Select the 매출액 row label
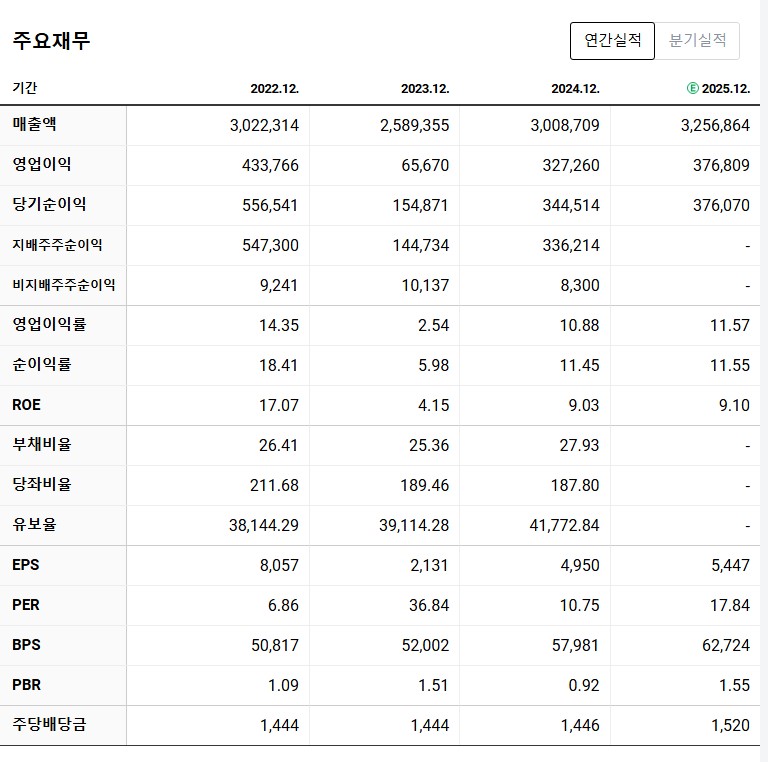768x762 pixels. [x=34, y=124]
